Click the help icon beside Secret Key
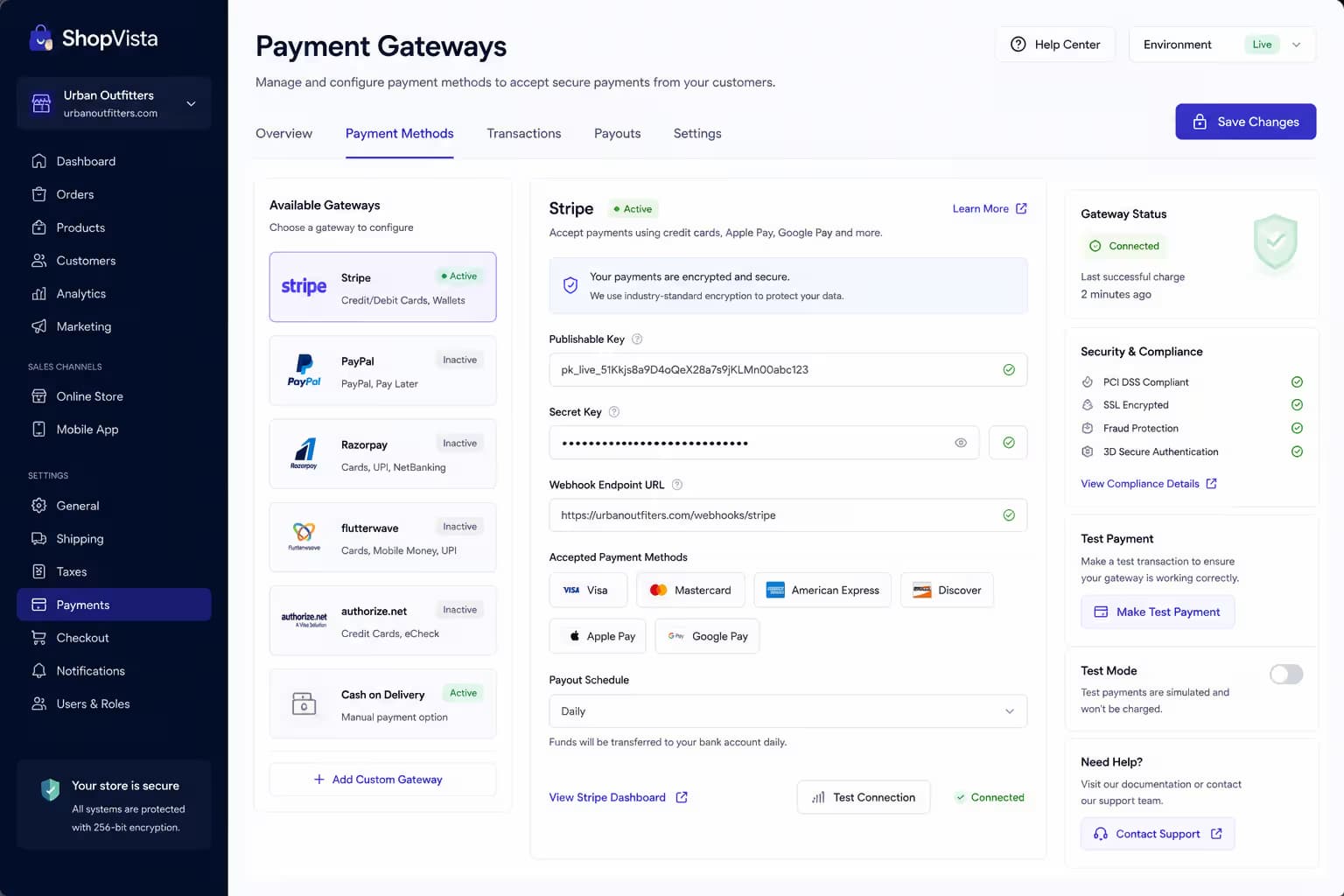 coord(614,412)
